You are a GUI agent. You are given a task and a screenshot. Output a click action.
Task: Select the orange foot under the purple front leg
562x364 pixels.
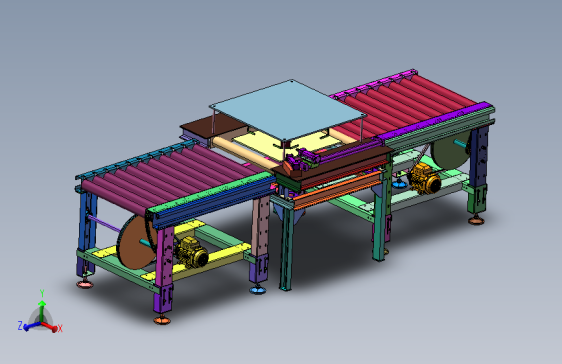coord(162,319)
